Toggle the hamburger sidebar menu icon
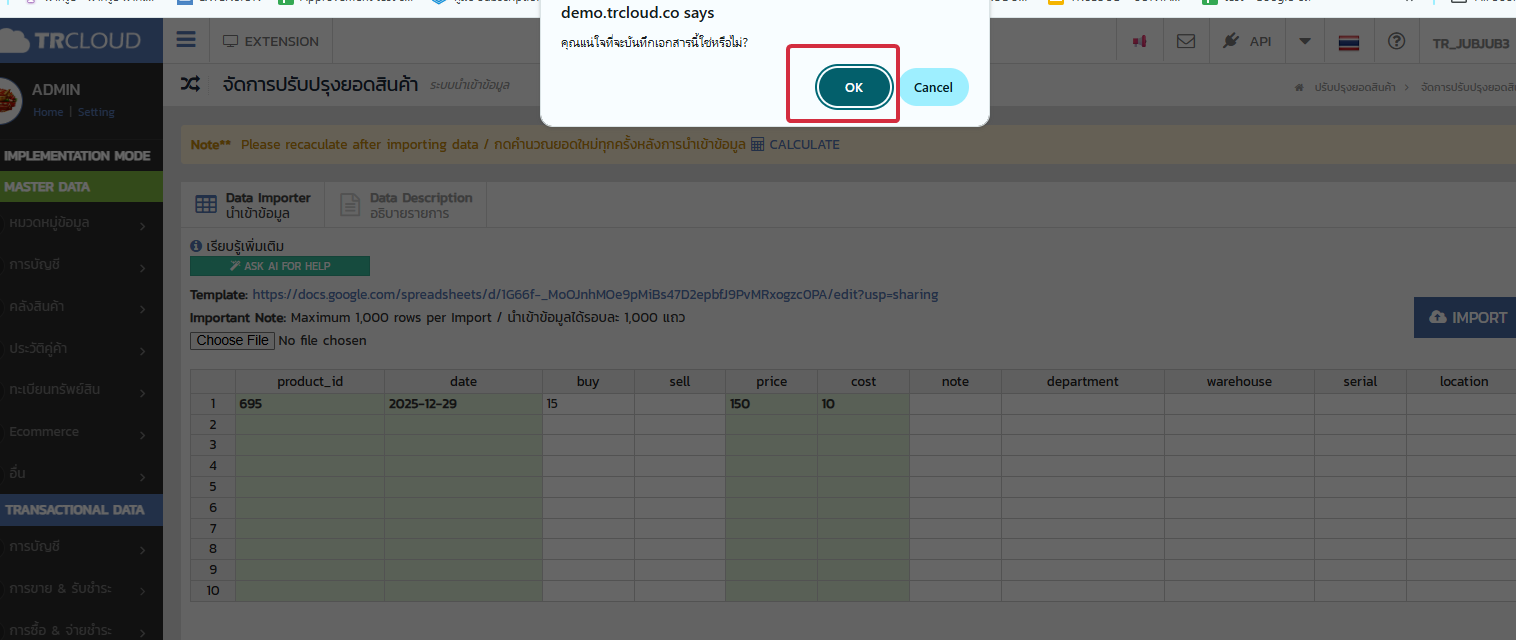This screenshot has height=640, width=1516. tap(186, 41)
